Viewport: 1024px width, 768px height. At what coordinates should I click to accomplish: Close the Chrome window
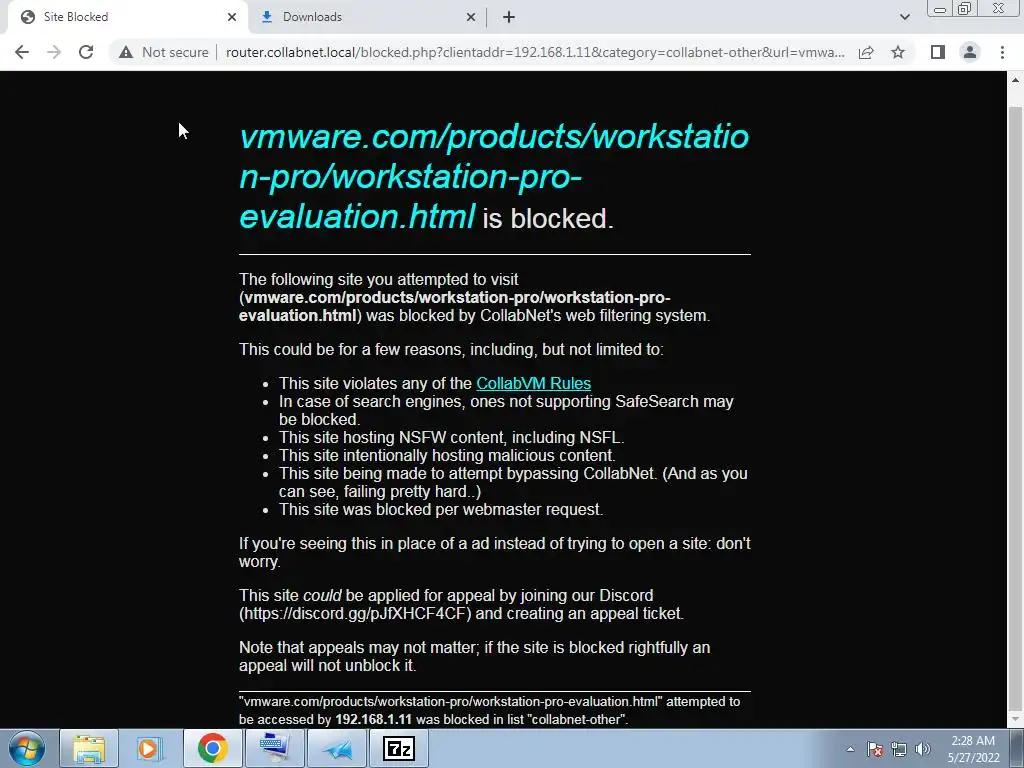[x=999, y=9]
